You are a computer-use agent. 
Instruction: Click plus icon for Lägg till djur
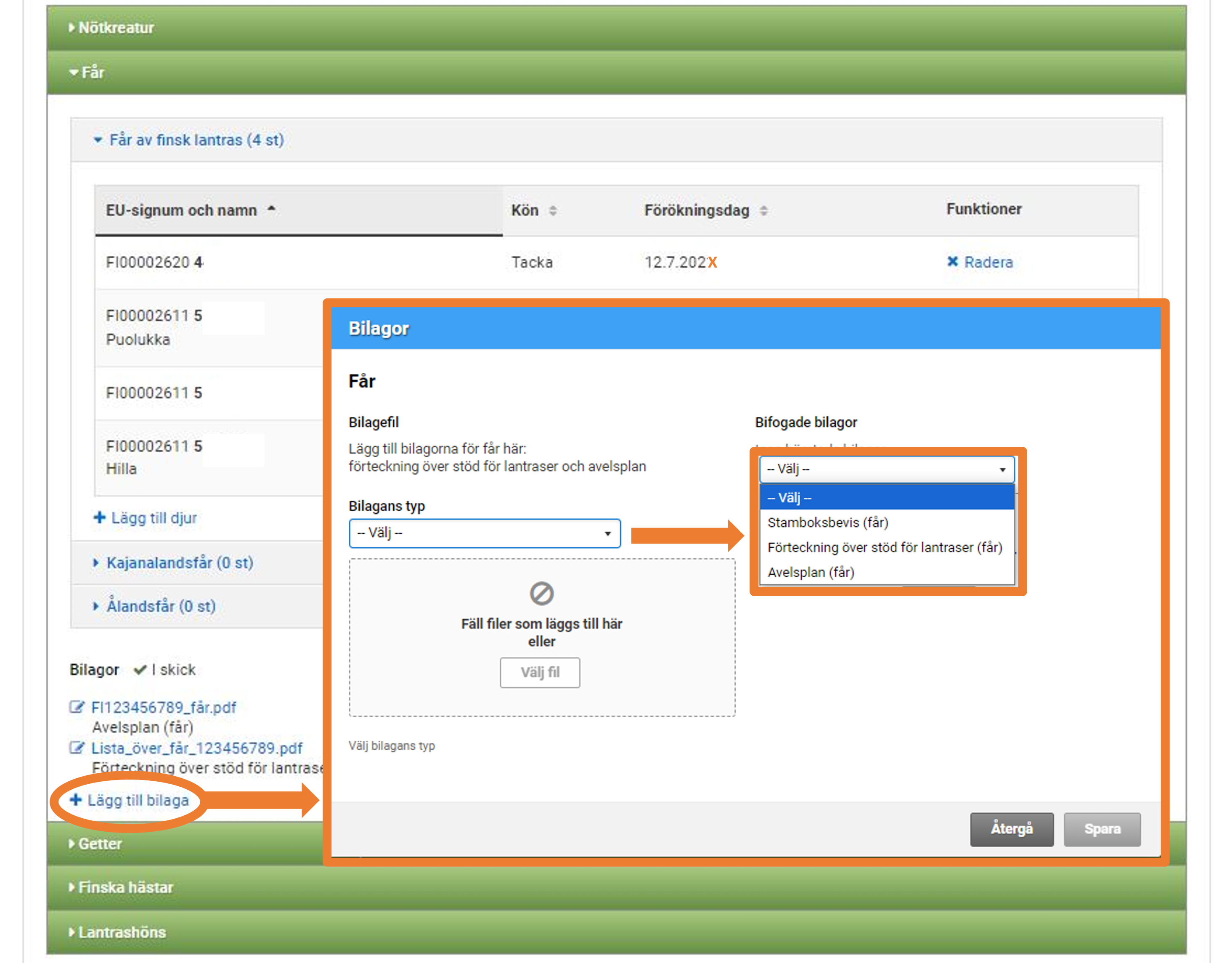tap(99, 517)
